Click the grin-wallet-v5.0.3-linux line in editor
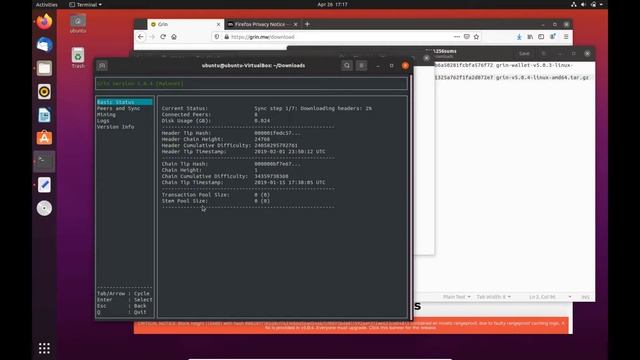The width and height of the screenshot is (640, 360). coord(504,65)
